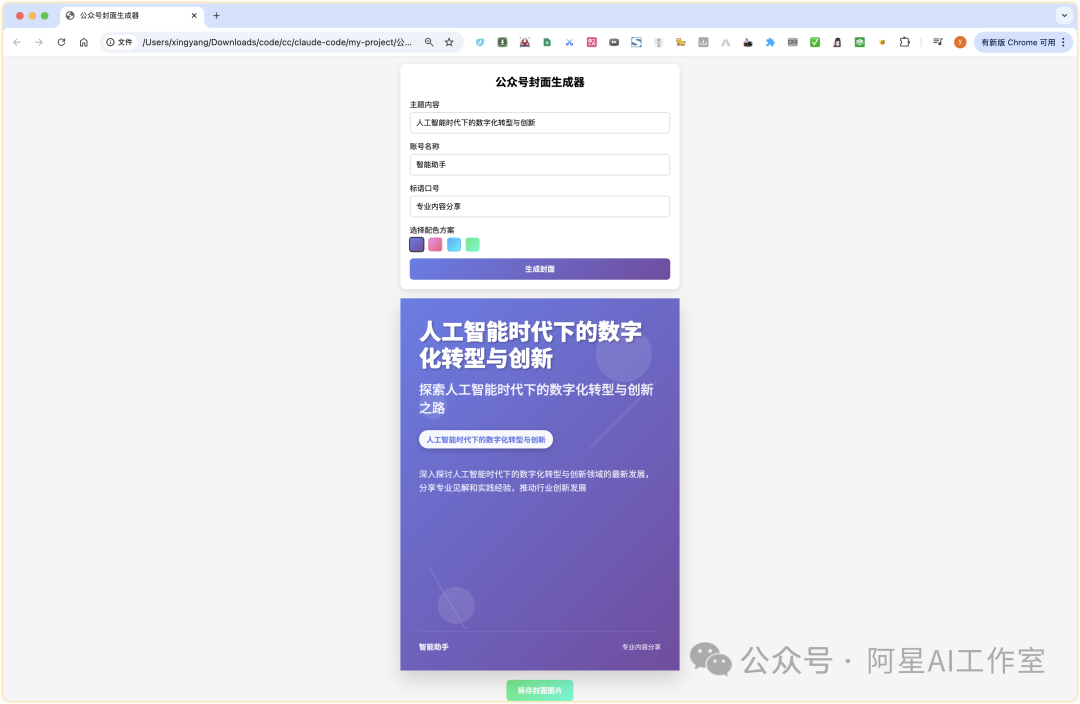Image resolution: width=1080 pixels, height=704 pixels.
Task: Choose the pink color scheme swatch
Action: 435,245
